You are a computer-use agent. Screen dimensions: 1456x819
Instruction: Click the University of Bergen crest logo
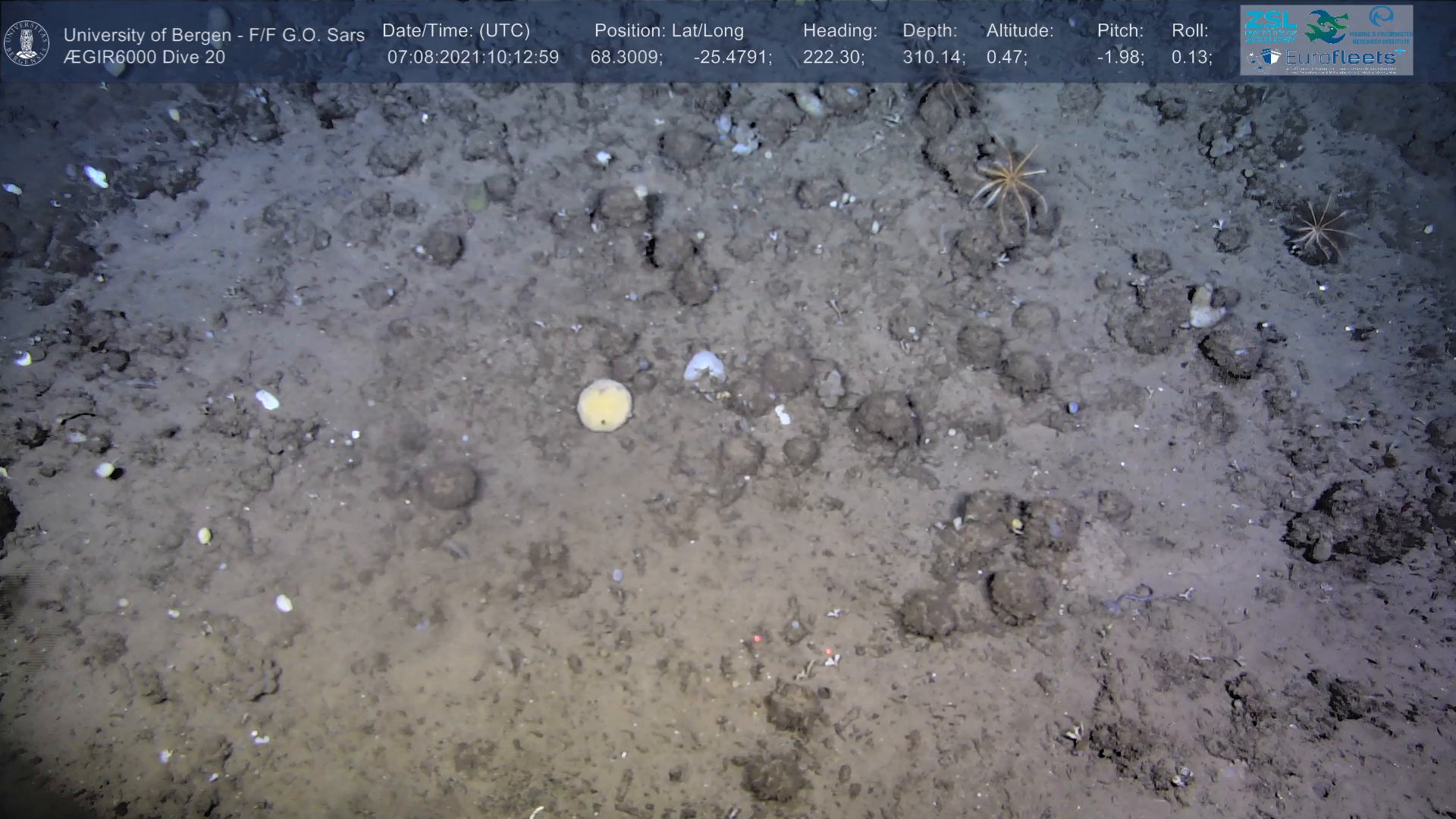tap(27, 42)
